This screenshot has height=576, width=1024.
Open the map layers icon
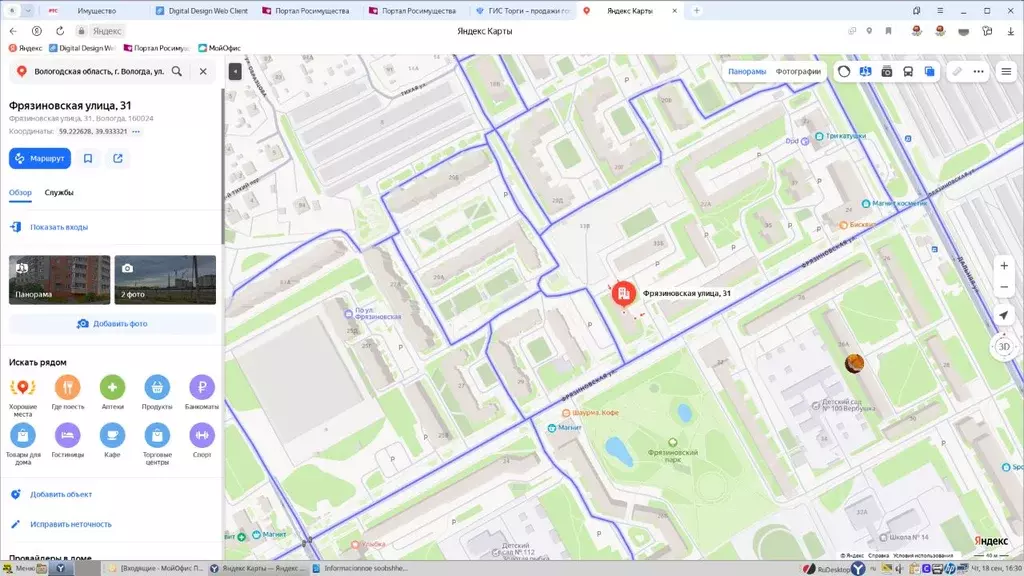(x=931, y=71)
